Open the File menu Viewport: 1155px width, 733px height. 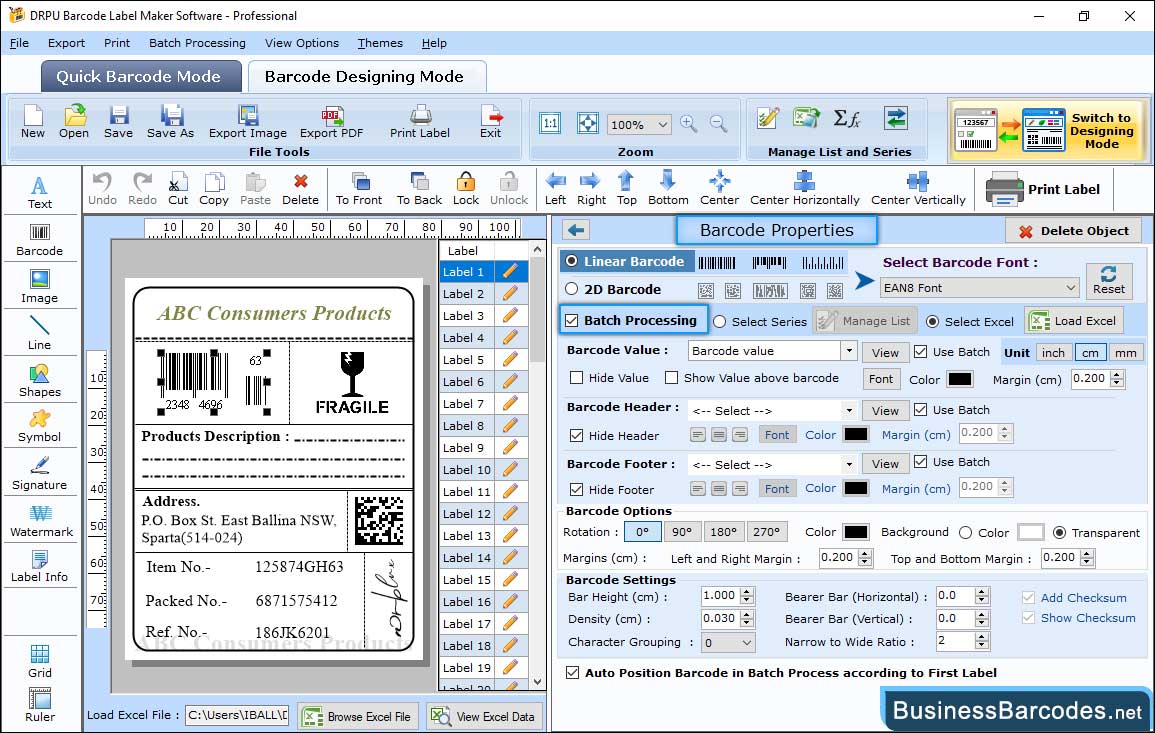click(19, 43)
